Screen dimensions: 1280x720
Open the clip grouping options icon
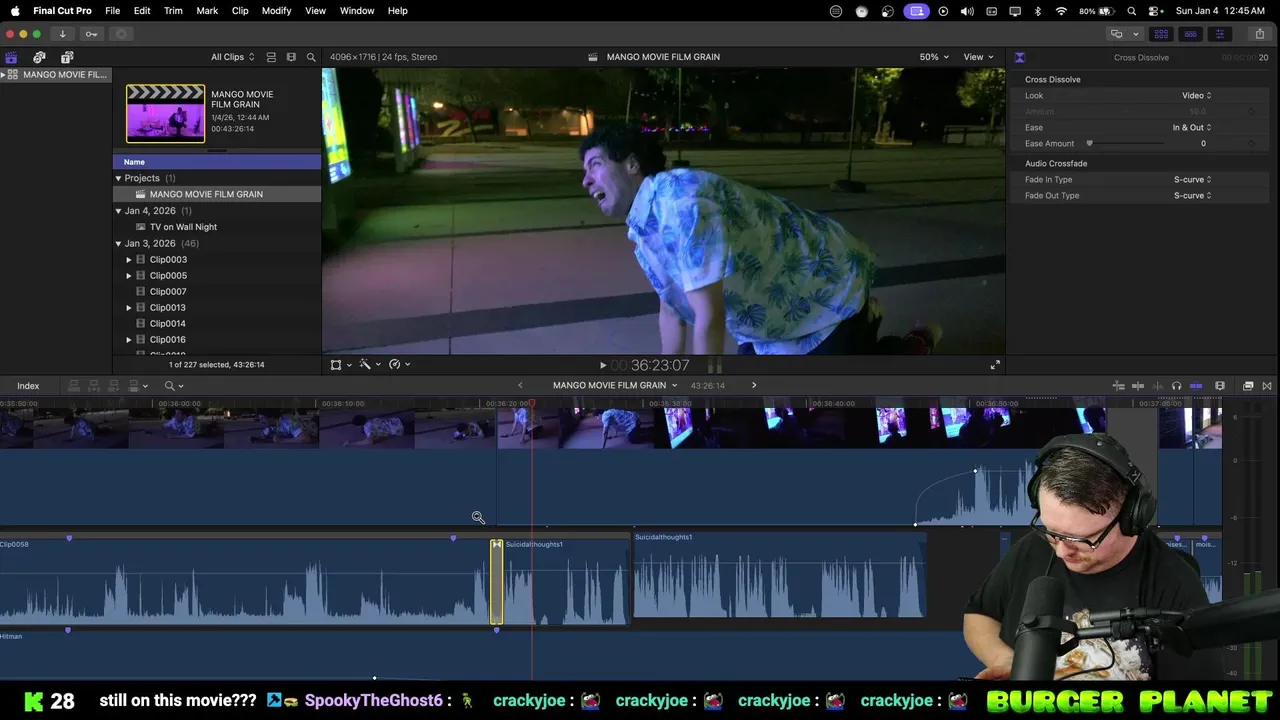click(x=291, y=57)
